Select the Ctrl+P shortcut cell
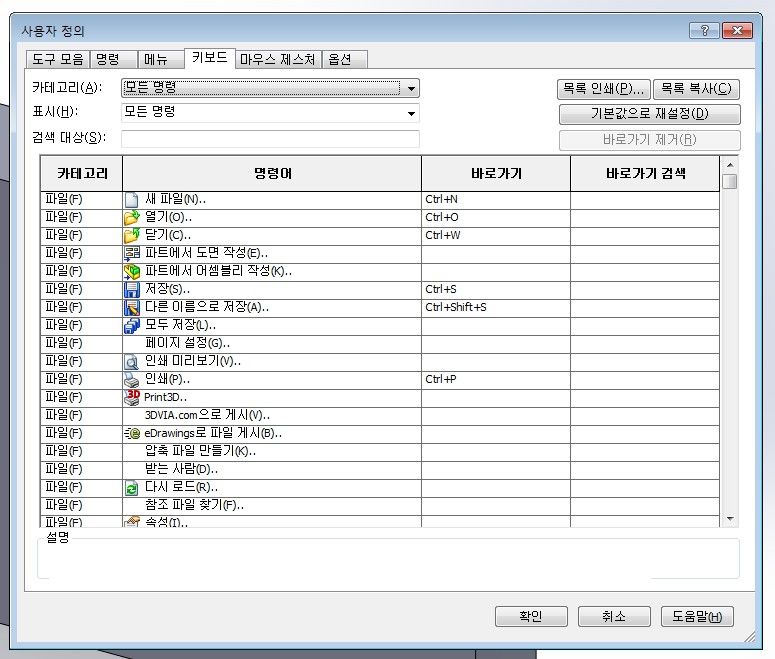This screenshot has height=659, width=775. [x=496, y=379]
